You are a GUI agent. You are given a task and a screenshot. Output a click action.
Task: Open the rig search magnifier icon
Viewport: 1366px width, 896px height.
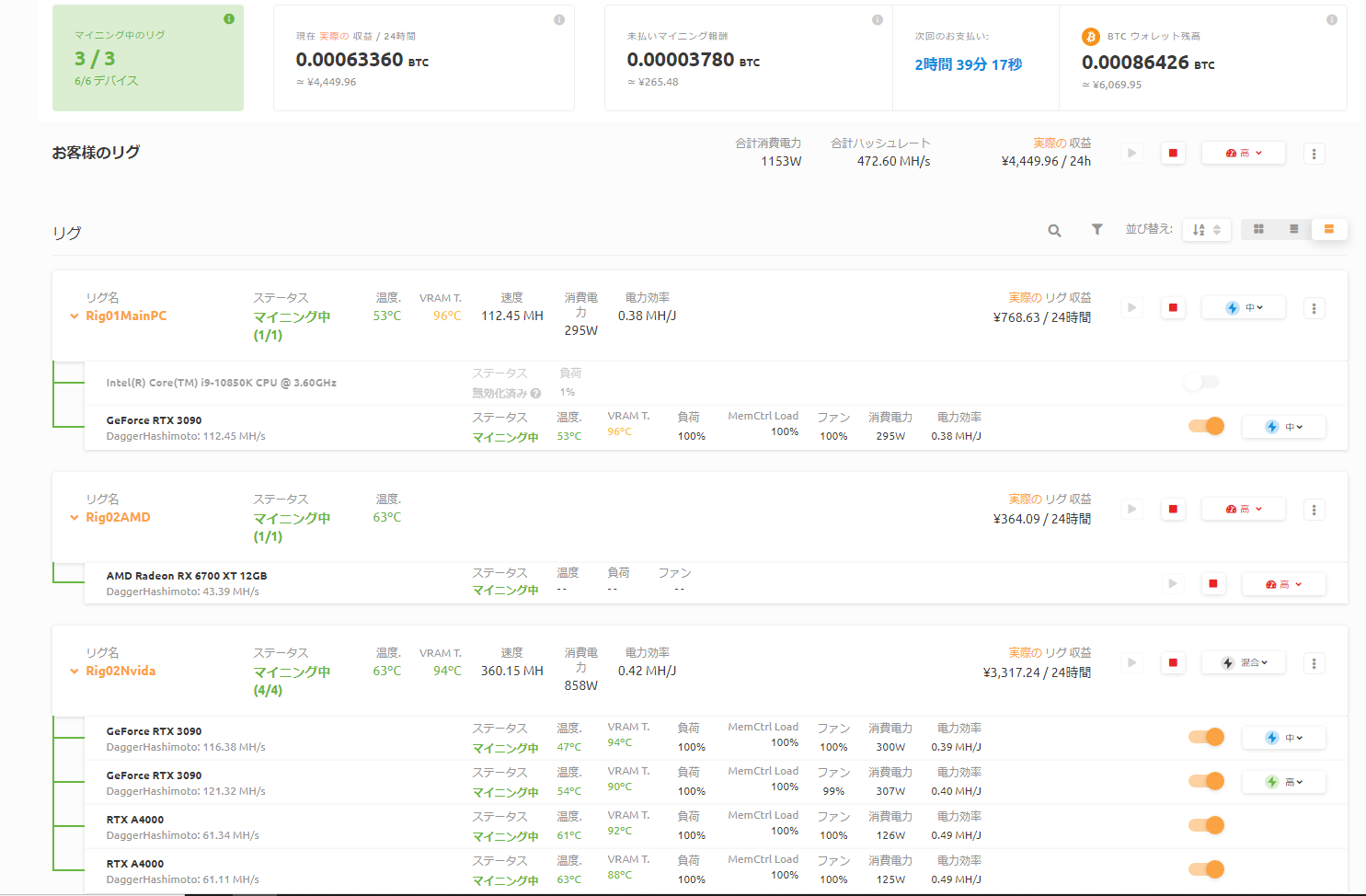point(1055,230)
